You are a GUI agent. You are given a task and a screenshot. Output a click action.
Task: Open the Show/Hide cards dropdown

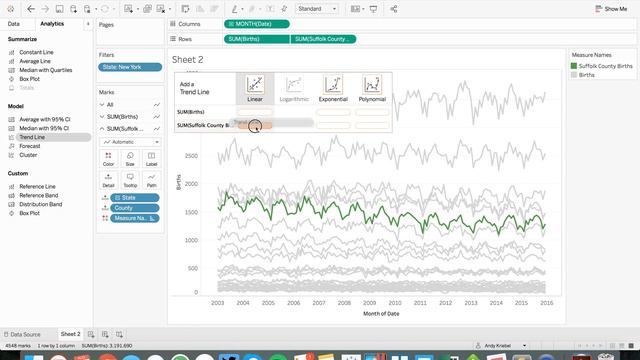pos(358,9)
